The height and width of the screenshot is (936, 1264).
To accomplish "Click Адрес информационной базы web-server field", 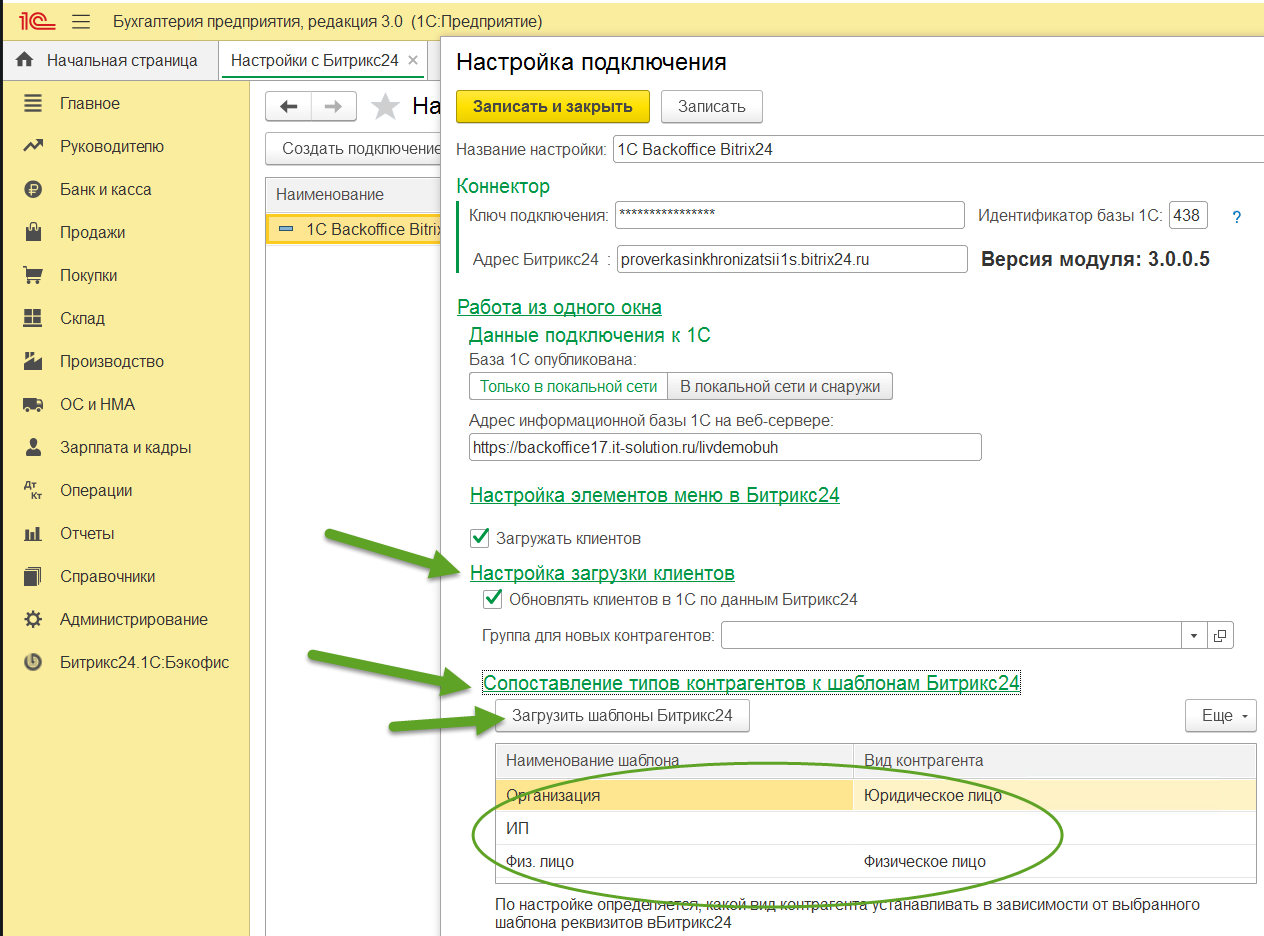I will (725, 447).
